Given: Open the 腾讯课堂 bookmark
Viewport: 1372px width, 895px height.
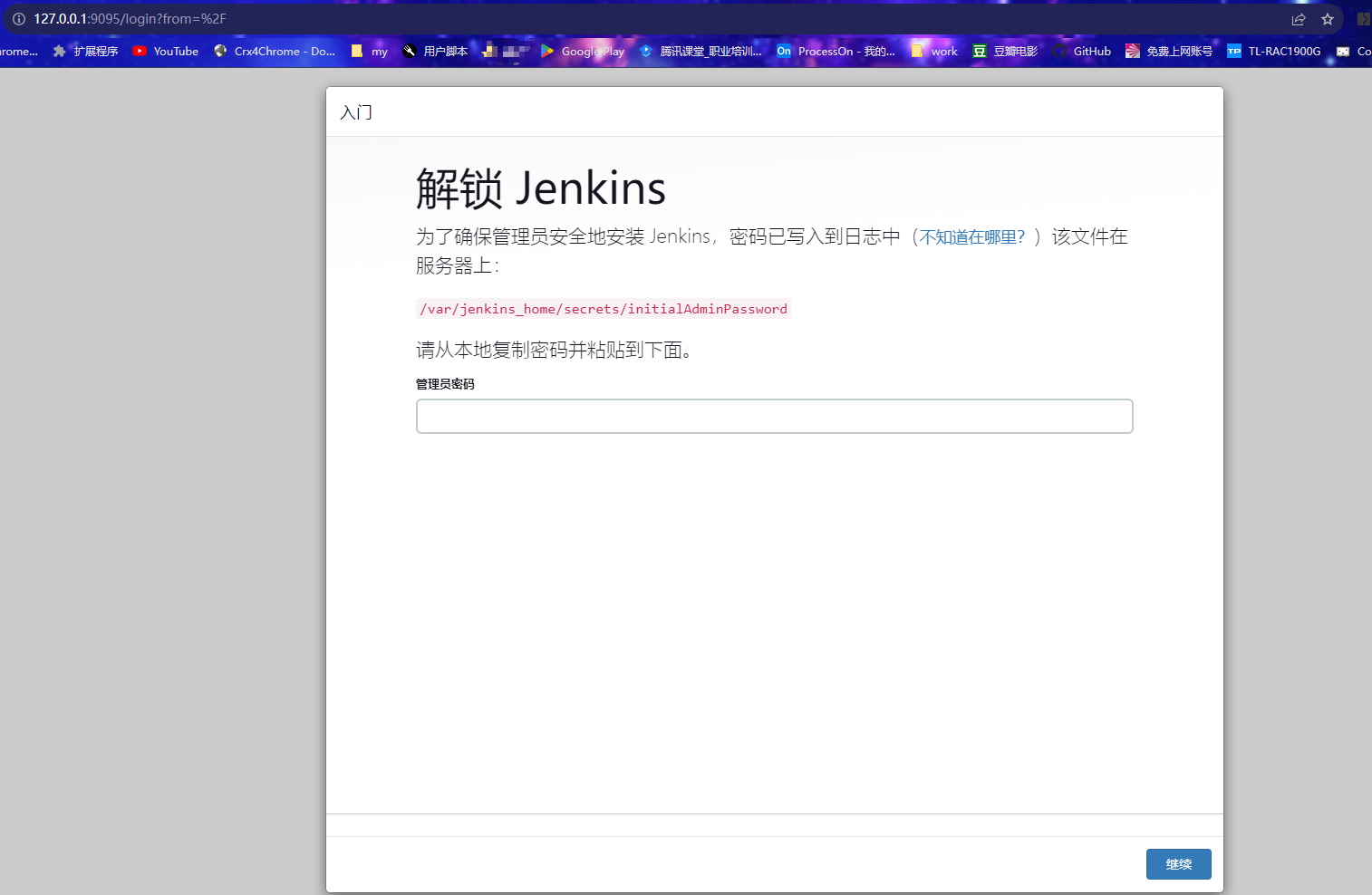Looking at the screenshot, I should pyautogui.click(x=700, y=52).
